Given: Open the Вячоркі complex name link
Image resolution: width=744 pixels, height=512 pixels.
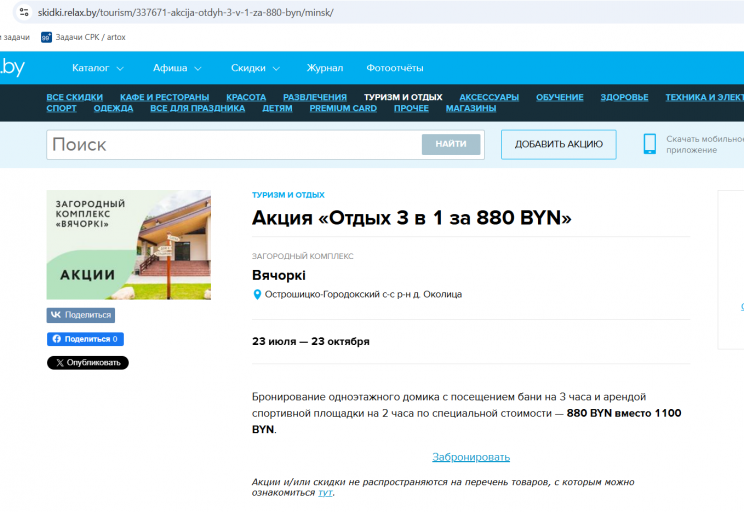Looking at the screenshot, I should [279, 275].
